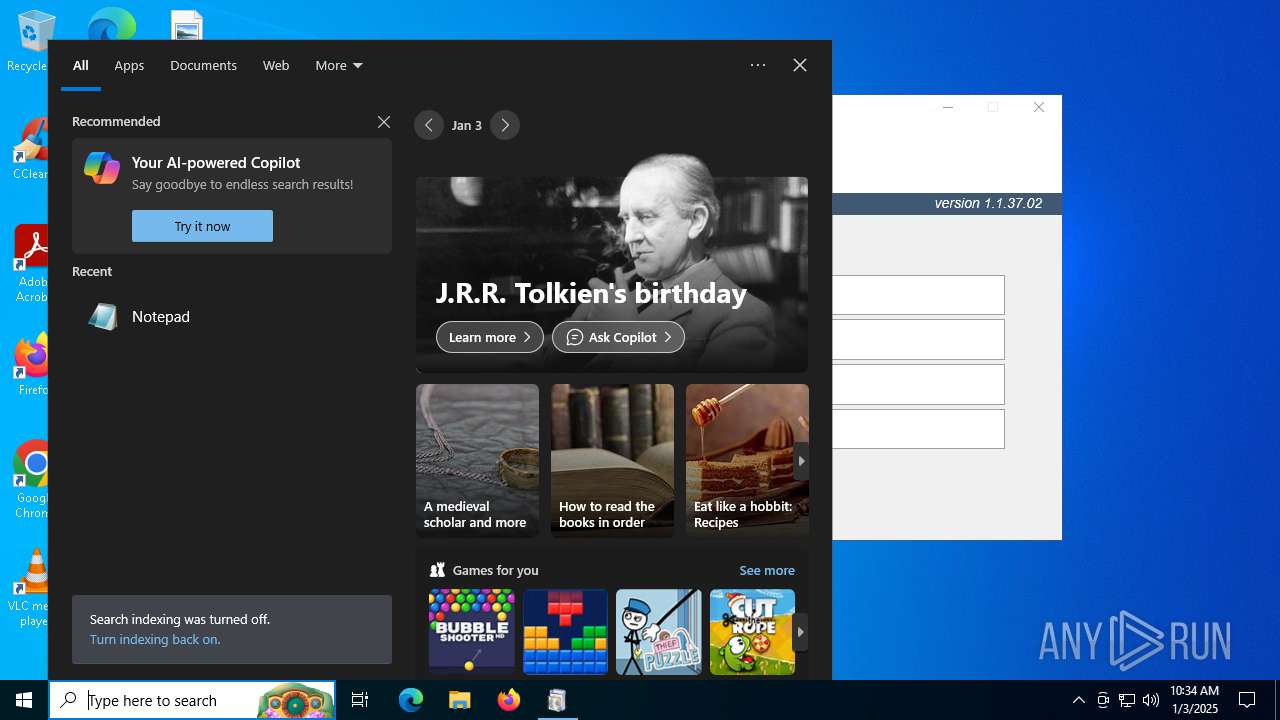Dismiss the Recommended section
Screen dimensions: 1280x720
[x=384, y=122]
